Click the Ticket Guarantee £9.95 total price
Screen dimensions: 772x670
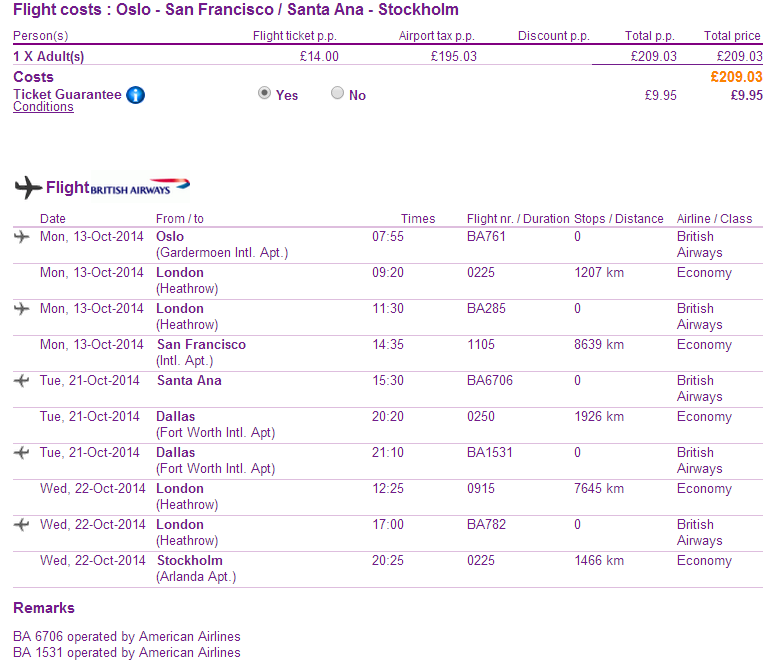[746, 96]
